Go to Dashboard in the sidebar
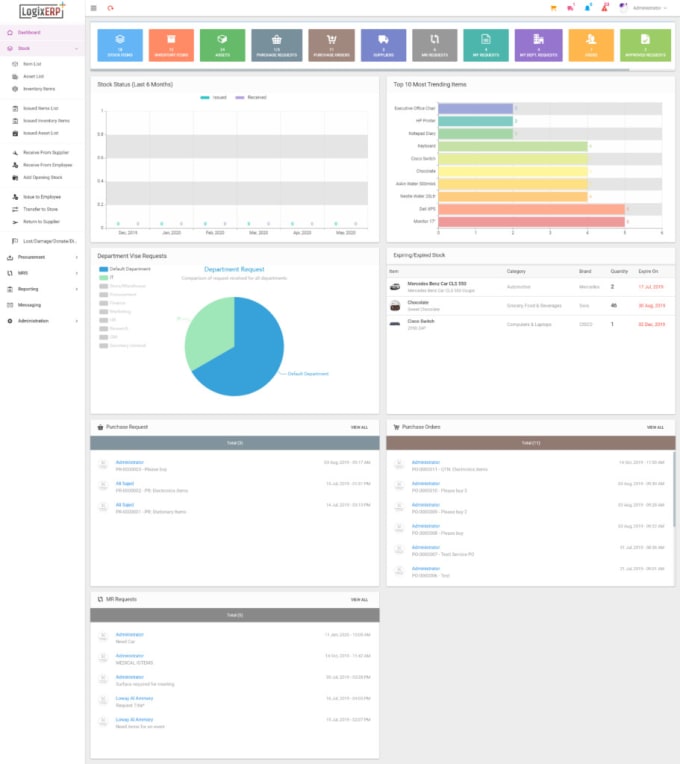Screen dimensions: 680x764 point(42,33)
